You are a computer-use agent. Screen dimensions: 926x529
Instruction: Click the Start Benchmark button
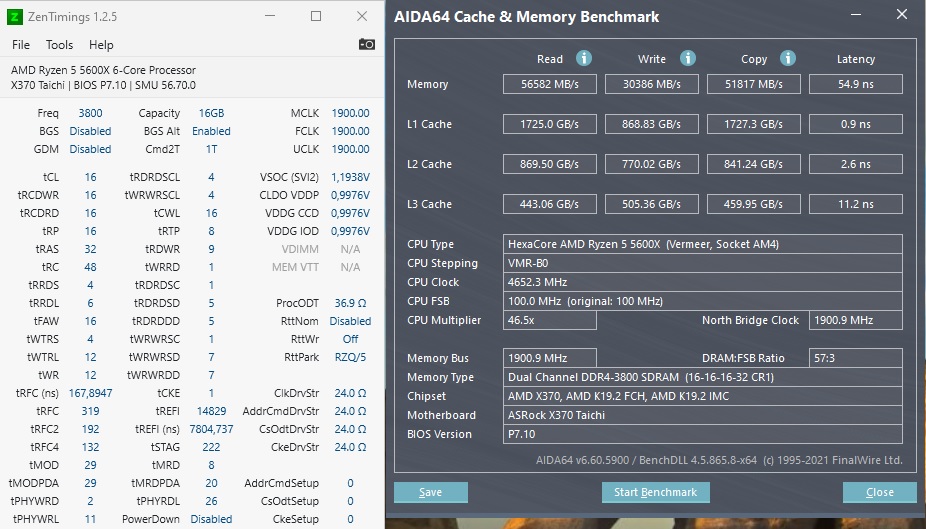click(656, 492)
